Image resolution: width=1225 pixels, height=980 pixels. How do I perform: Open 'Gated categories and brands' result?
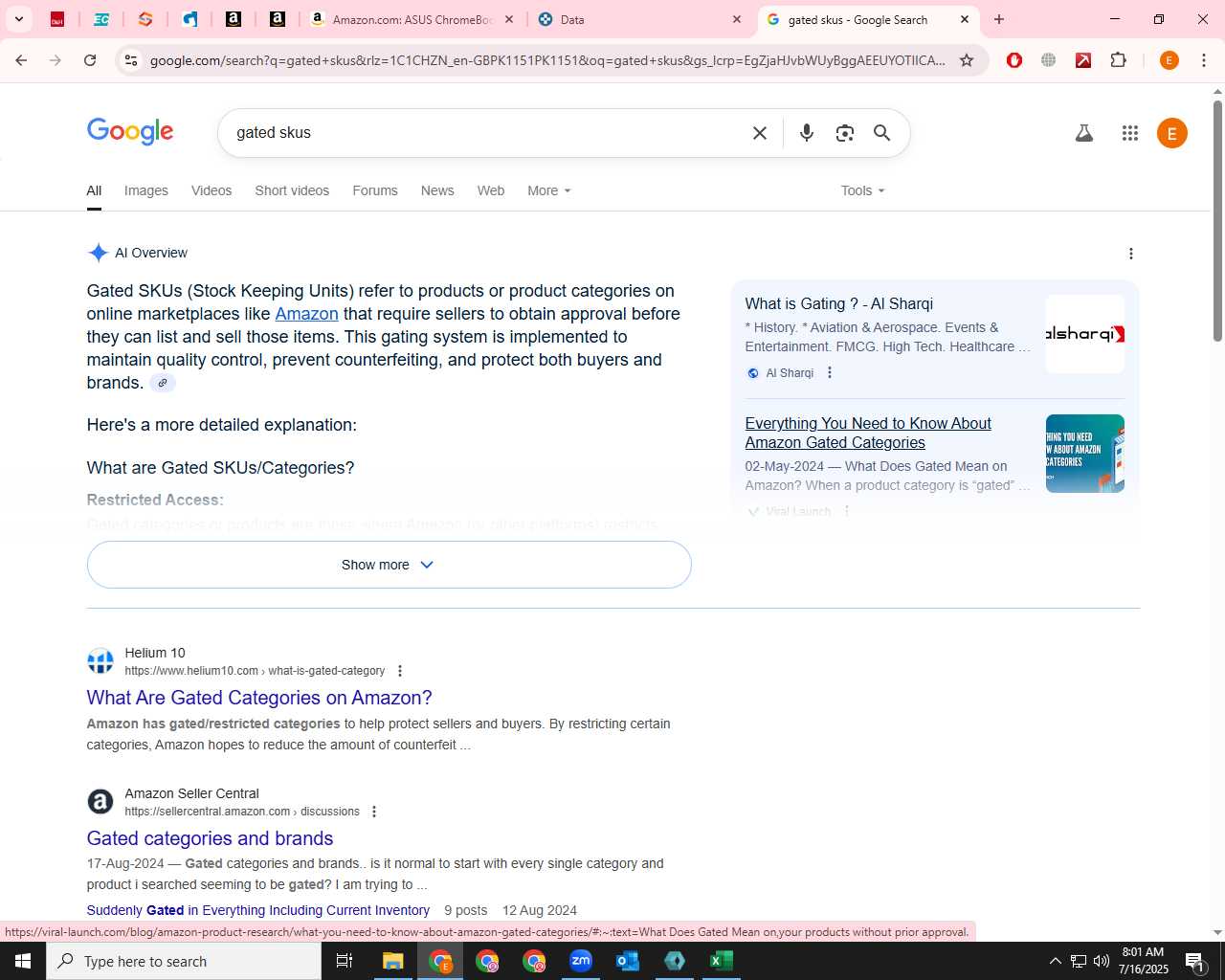210,838
